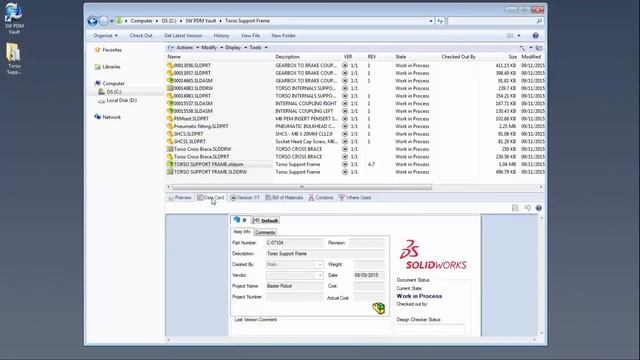Screen dimensions: 640x360
Task: Click the search magnifier icon
Action: pyautogui.click(x=539, y=21)
